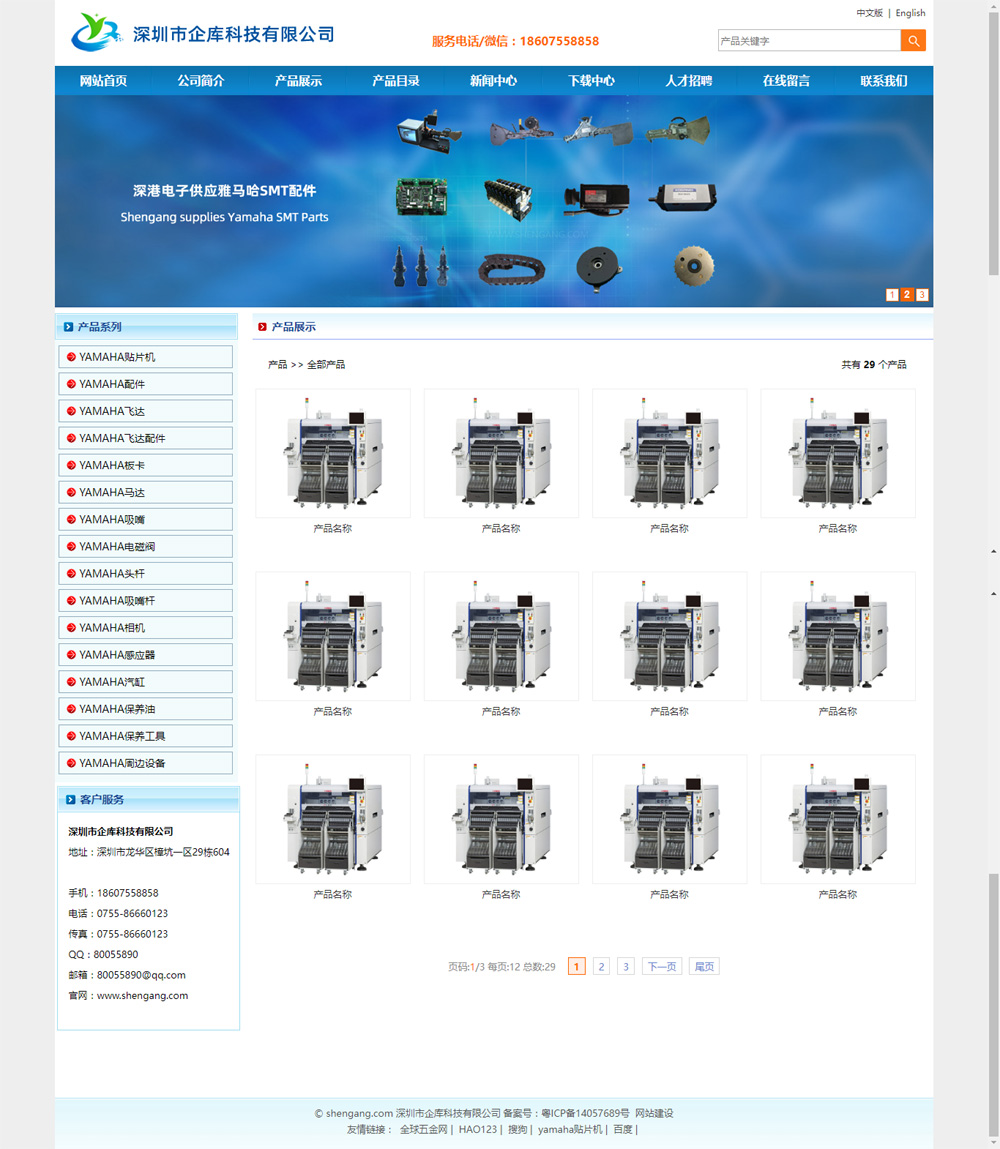The height and width of the screenshot is (1149, 1000).
Task: Open 人才招聘 in the navigation bar
Action: coord(689,81)
